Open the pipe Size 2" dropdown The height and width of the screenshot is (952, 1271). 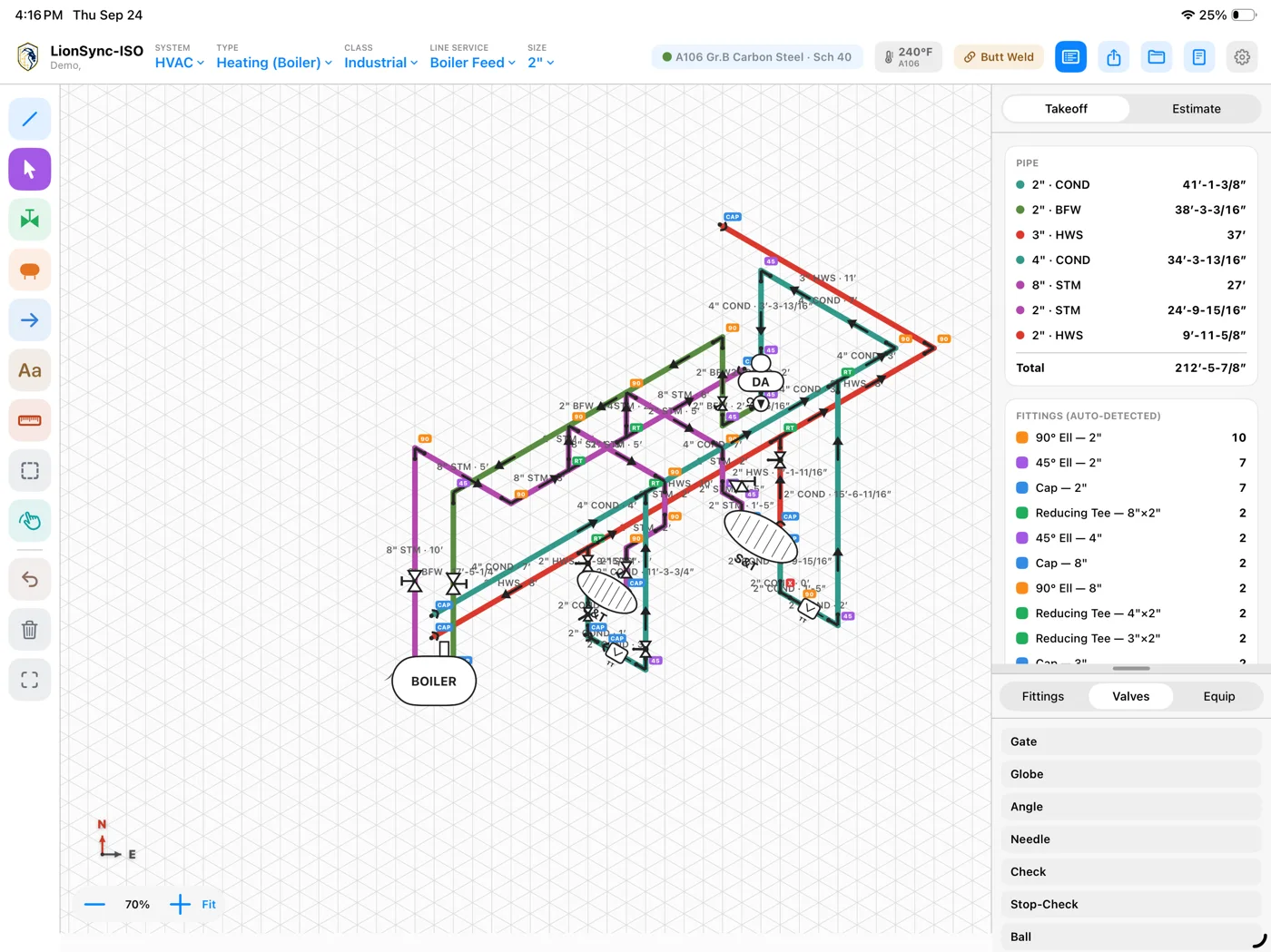(x=541, y=63)
